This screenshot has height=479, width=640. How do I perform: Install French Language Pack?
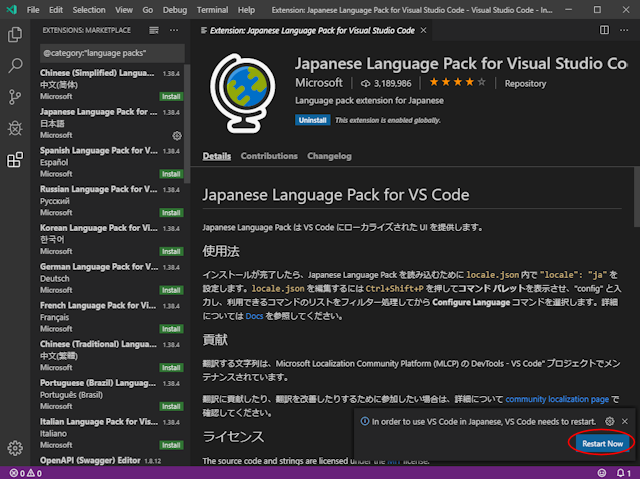[x=171, y=329]
